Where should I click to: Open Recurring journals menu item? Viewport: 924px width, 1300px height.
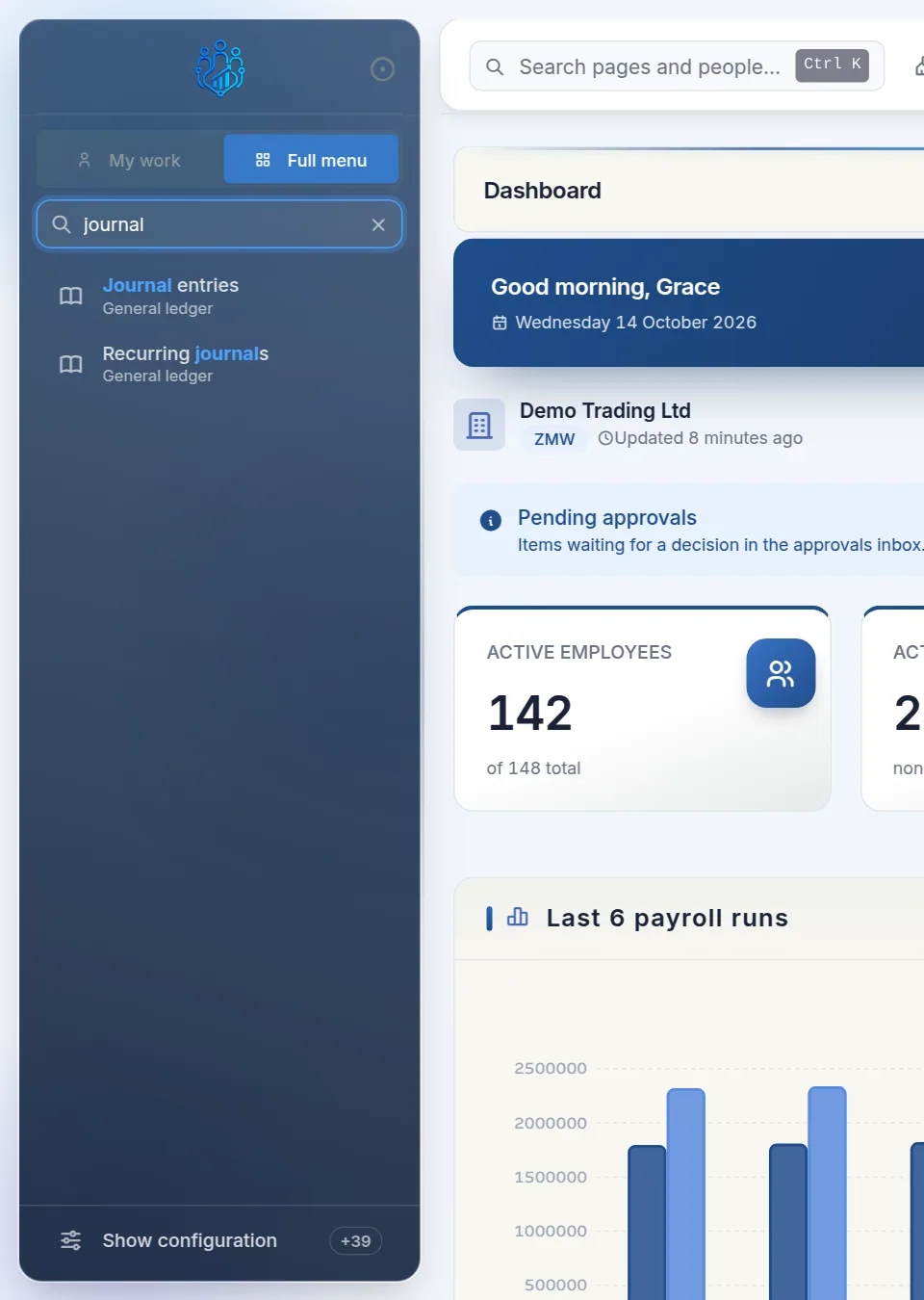[219, 364]
